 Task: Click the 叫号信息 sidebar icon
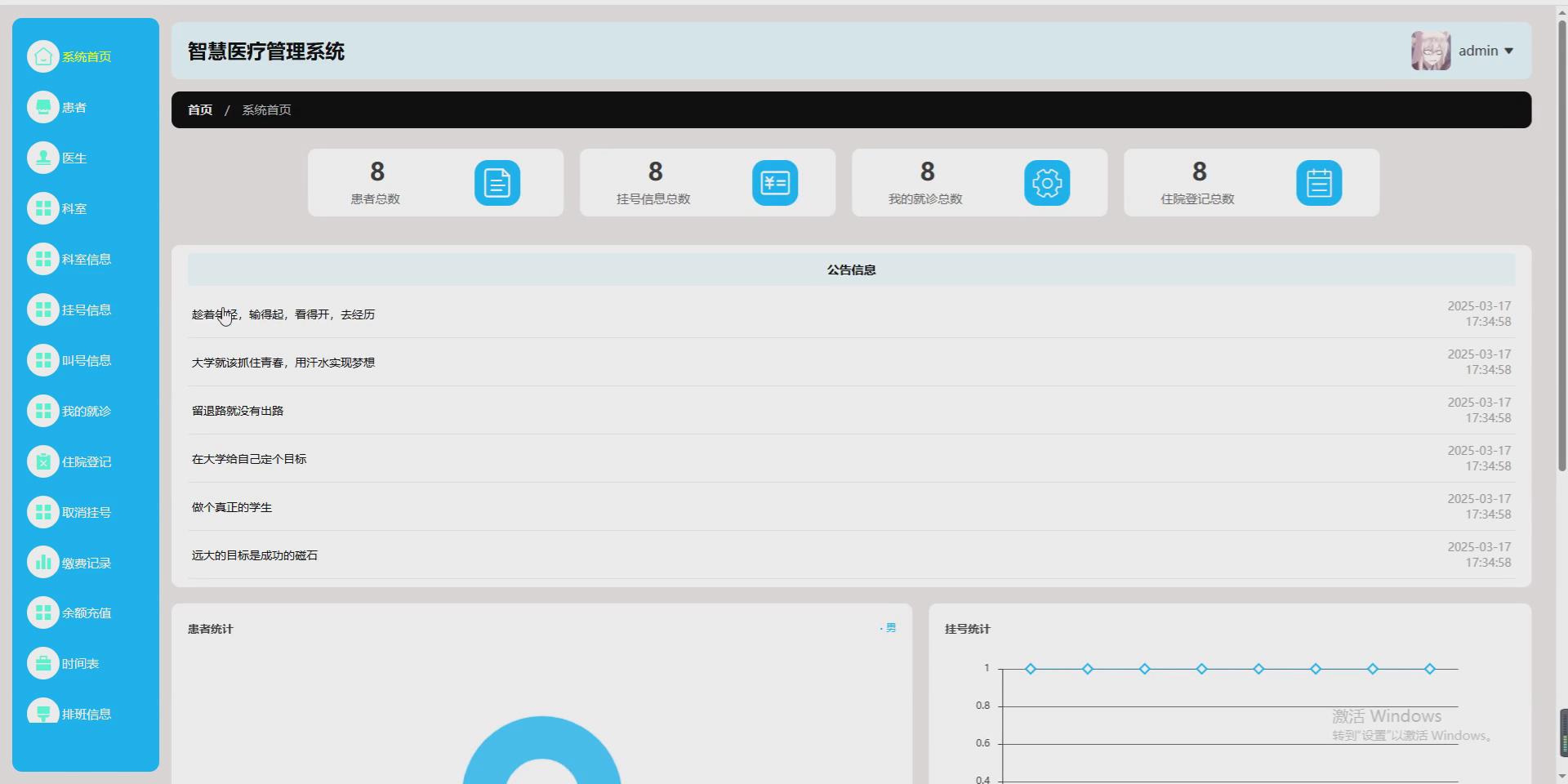point(43,360)
